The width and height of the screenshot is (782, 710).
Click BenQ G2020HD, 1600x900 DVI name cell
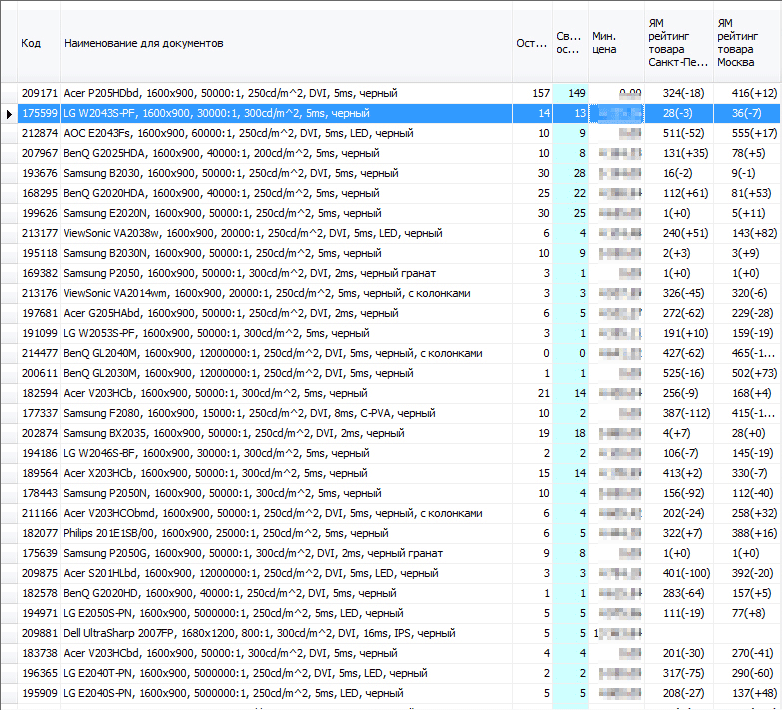pyautogui.click(x=286, y=593)
